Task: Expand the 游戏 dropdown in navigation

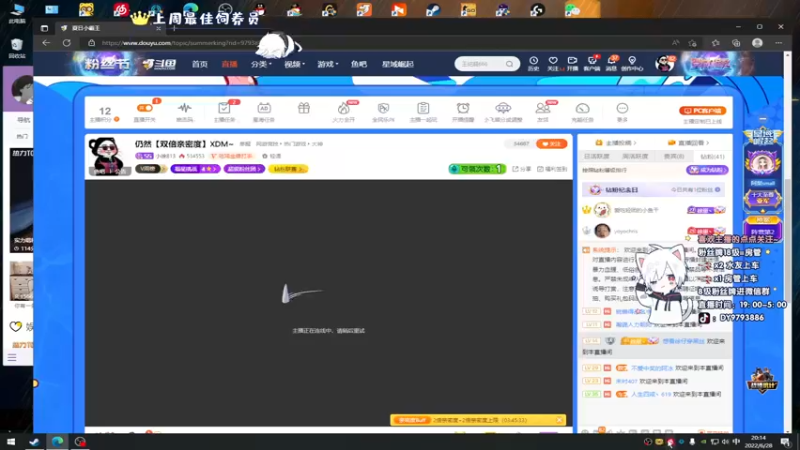Action: pos(328,64)
